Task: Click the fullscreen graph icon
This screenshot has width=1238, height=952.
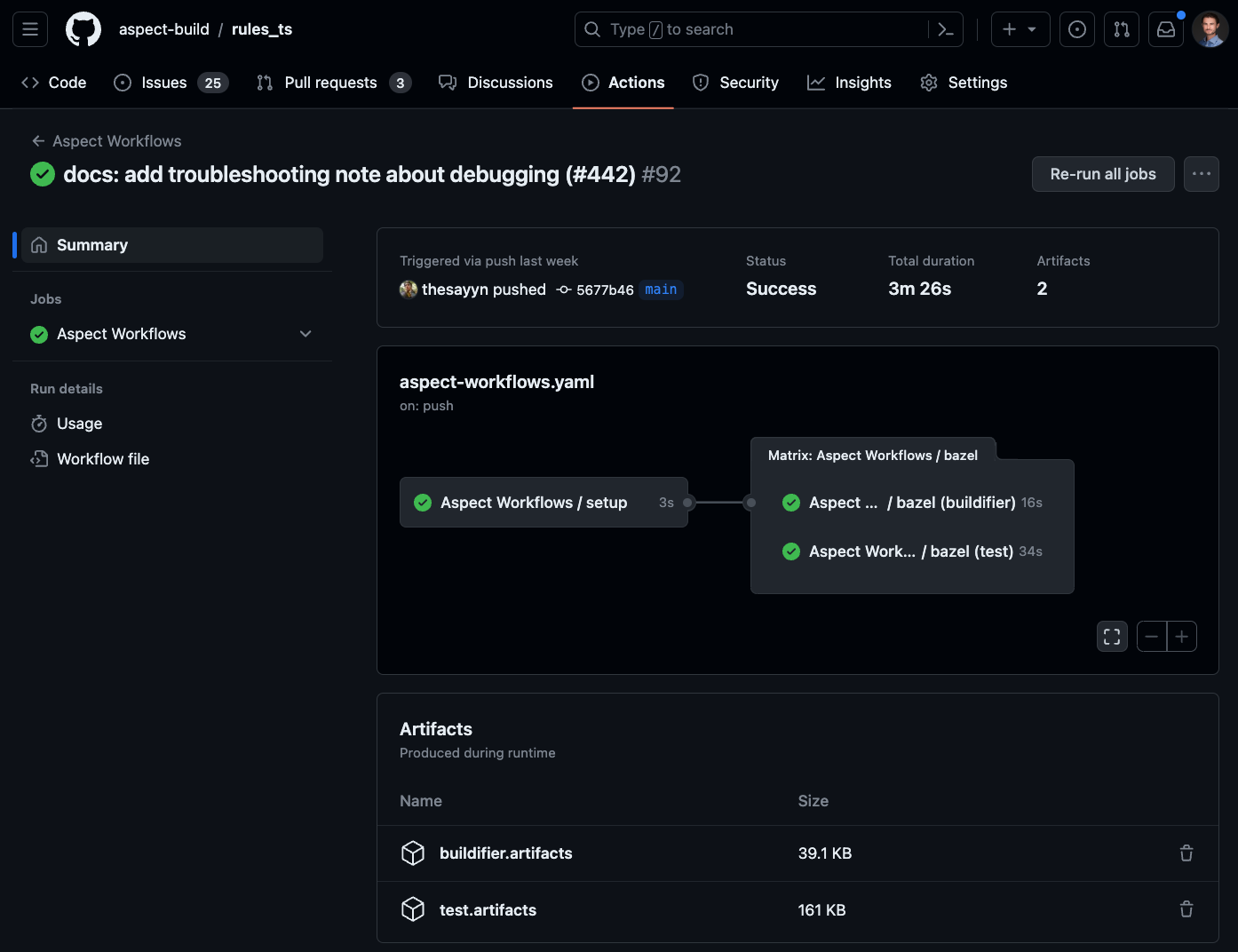Action: [x=1112, y=637]
